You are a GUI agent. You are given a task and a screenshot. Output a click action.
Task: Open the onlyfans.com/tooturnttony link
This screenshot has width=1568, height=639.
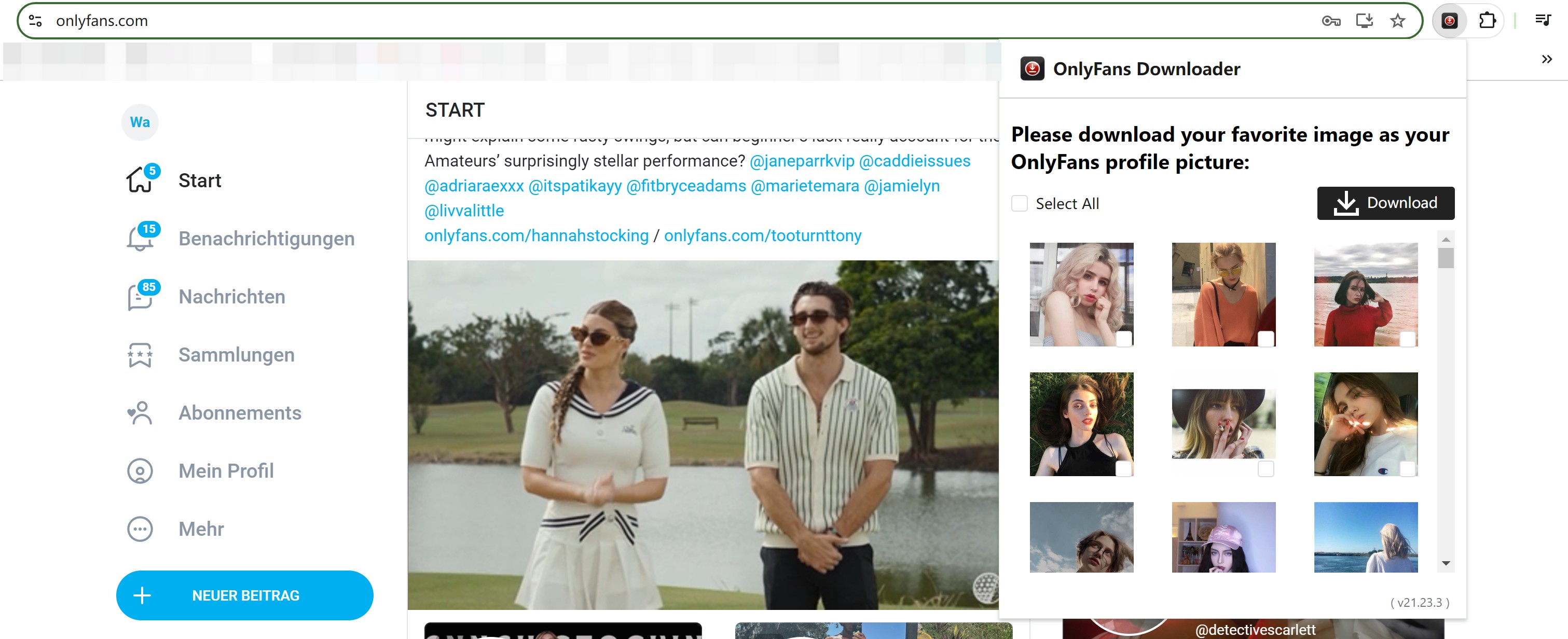point(763,235)
